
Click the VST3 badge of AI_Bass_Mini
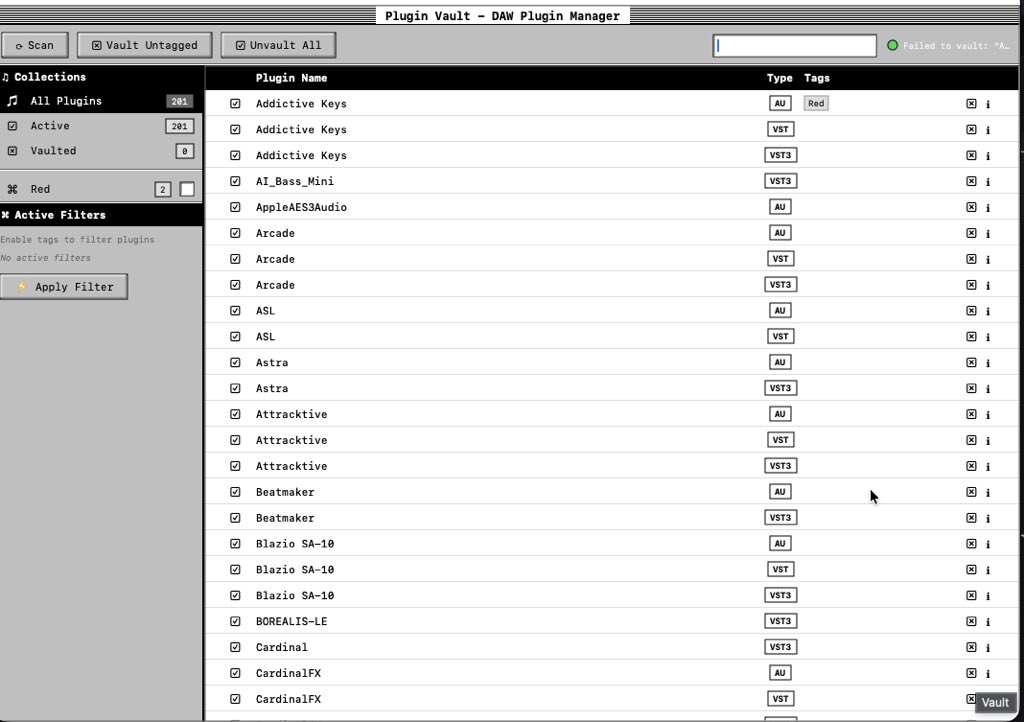tap(780, 181)
